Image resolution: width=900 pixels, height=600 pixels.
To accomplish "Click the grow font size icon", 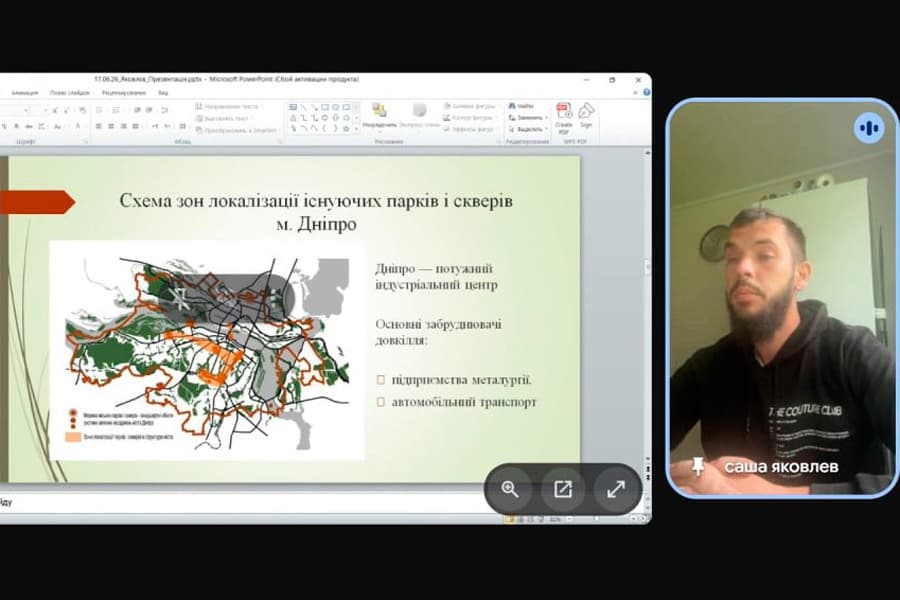I will point(55,110).
